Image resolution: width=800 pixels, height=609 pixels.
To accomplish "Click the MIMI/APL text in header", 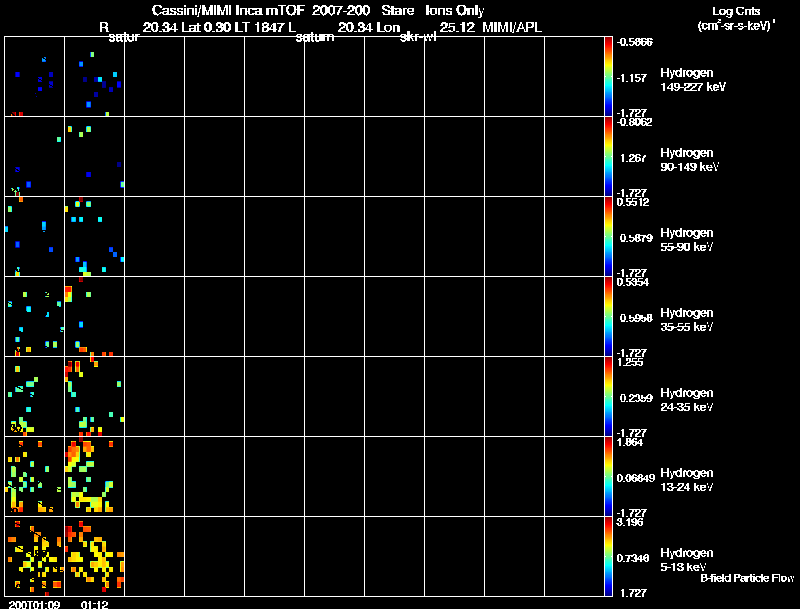I will point(512,28).
